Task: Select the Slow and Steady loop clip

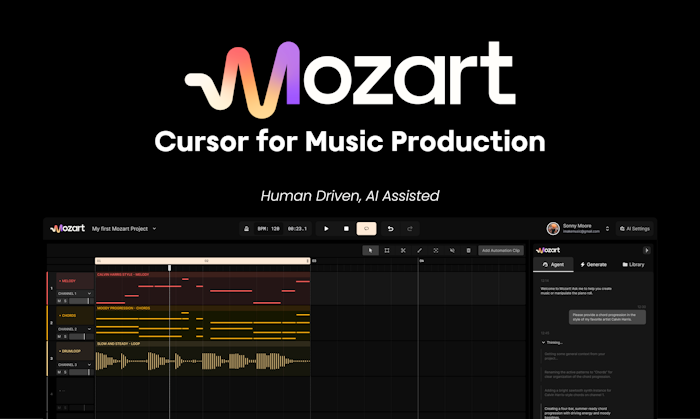Action: [x=203, y=358]
